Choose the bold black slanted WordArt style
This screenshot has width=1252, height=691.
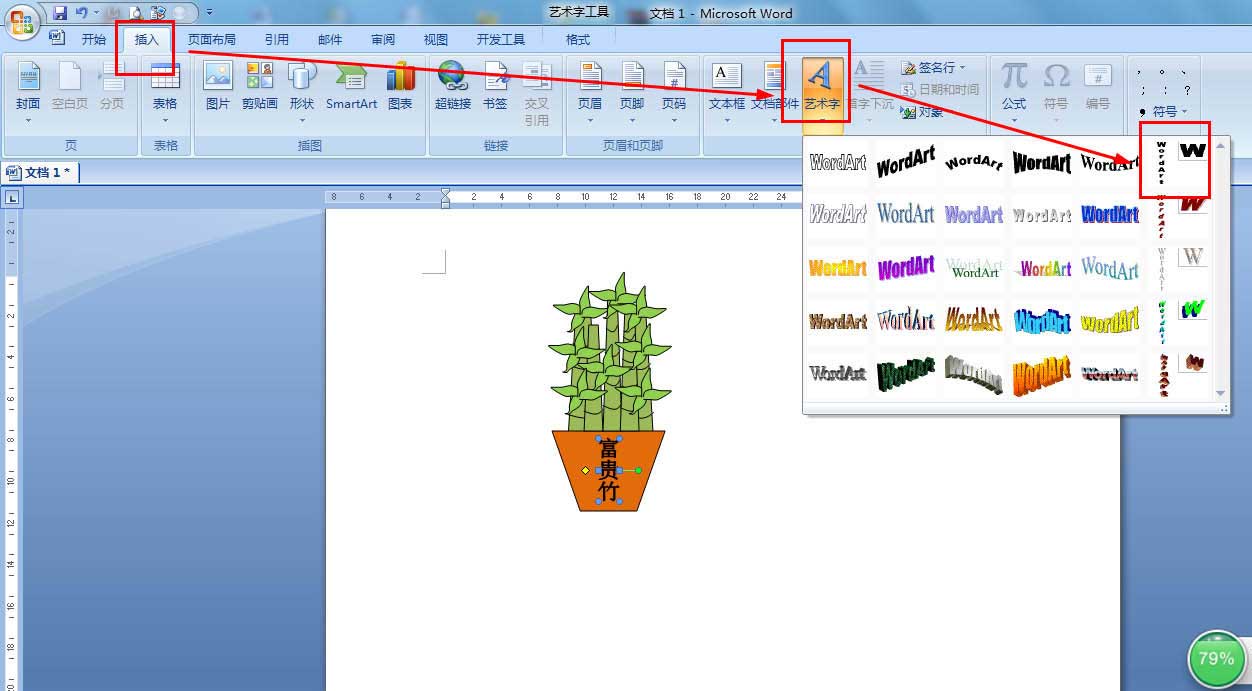(x=906, y=162)
